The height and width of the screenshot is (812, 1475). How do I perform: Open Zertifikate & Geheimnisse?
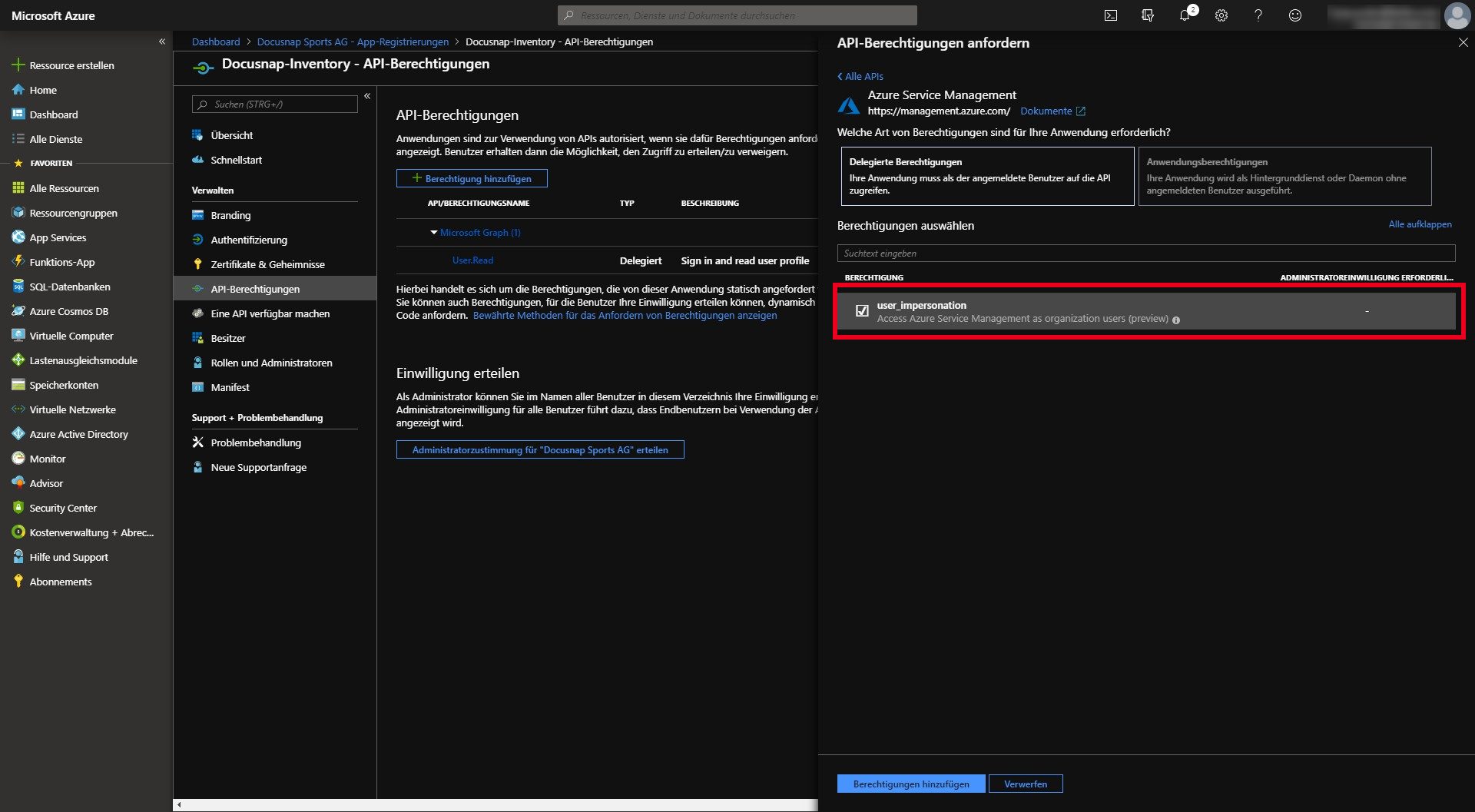click(x=267, y=264)
